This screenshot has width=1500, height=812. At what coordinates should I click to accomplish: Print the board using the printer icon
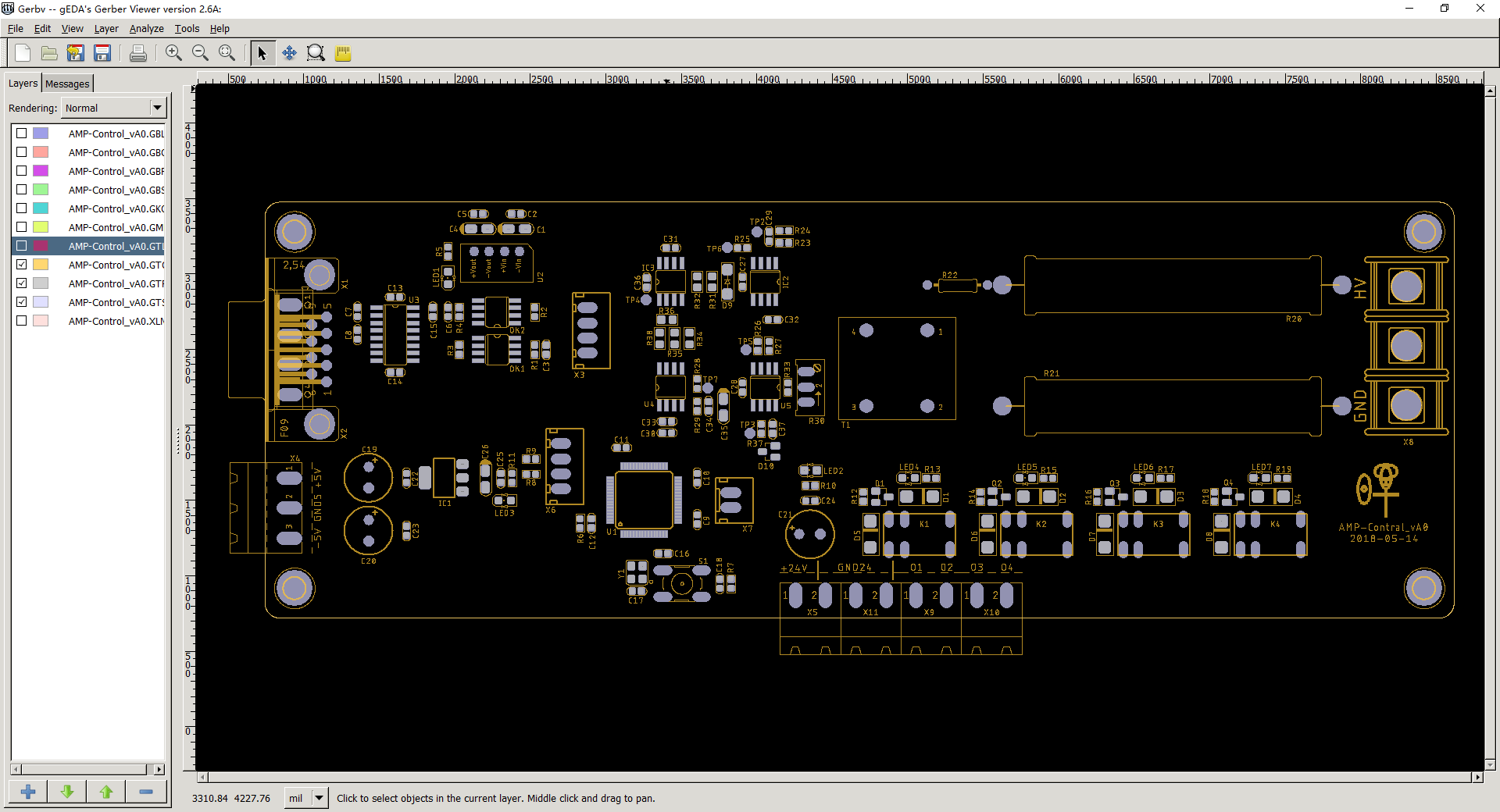point(138,53)
